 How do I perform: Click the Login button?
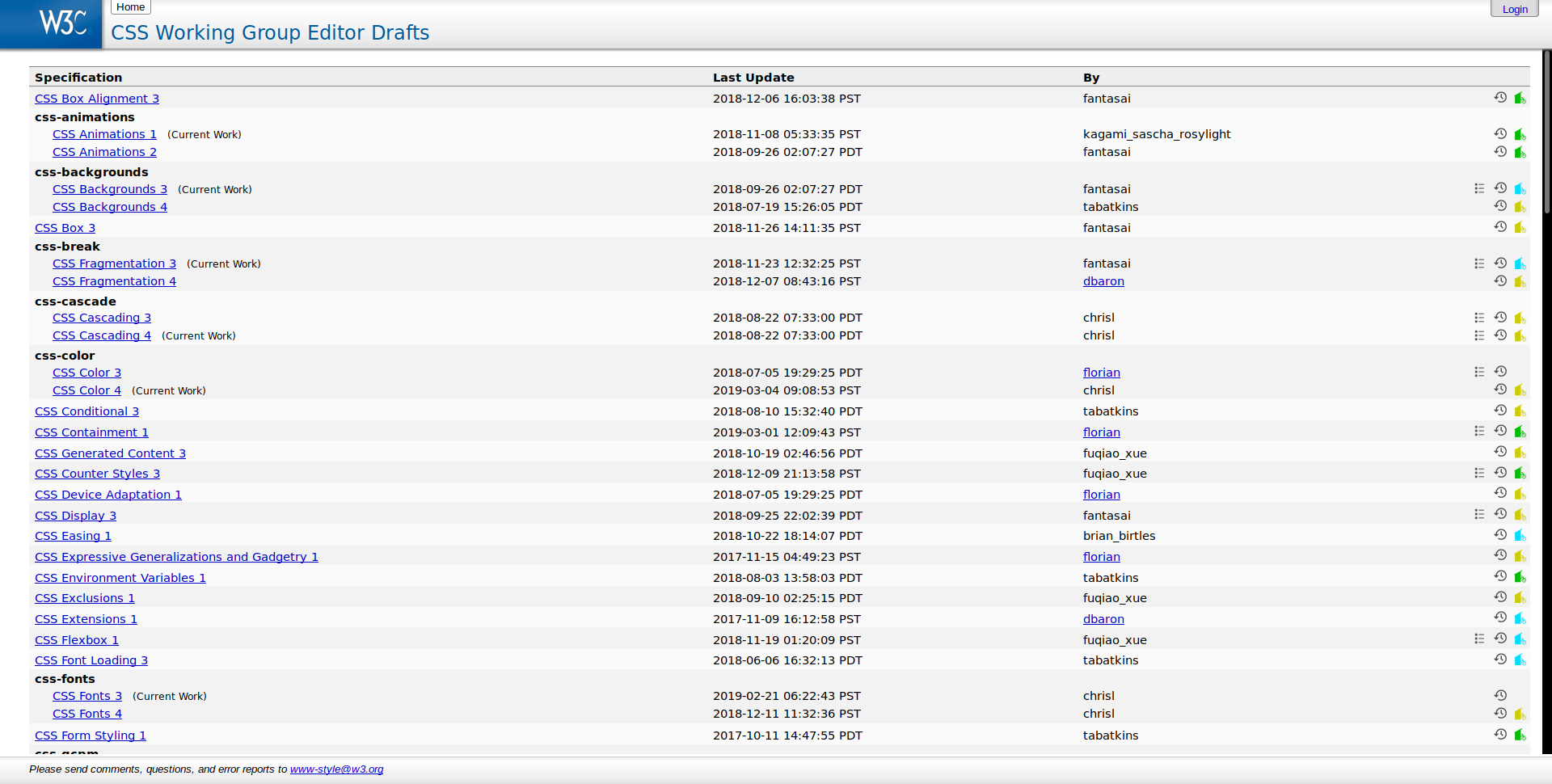tap(1515, 9)
